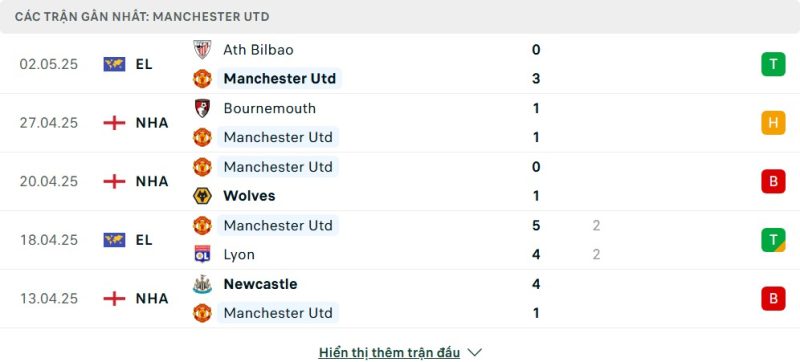Click the Ath Bilbao club crest
The height and width of the screenshot is (362, 800).
point(202,49)
